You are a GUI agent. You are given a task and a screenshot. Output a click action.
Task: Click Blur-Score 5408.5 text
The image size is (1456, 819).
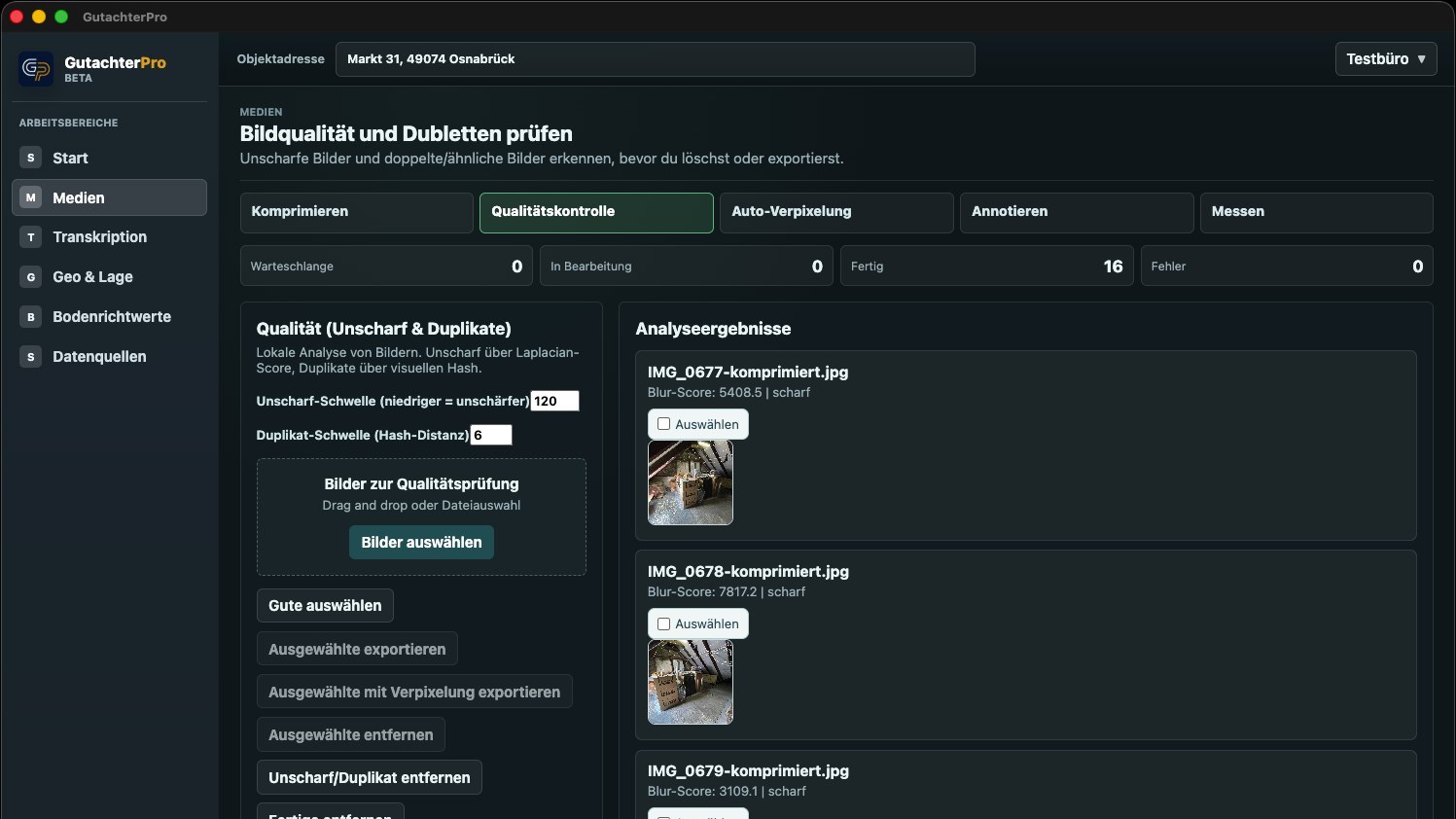[728, 393]
